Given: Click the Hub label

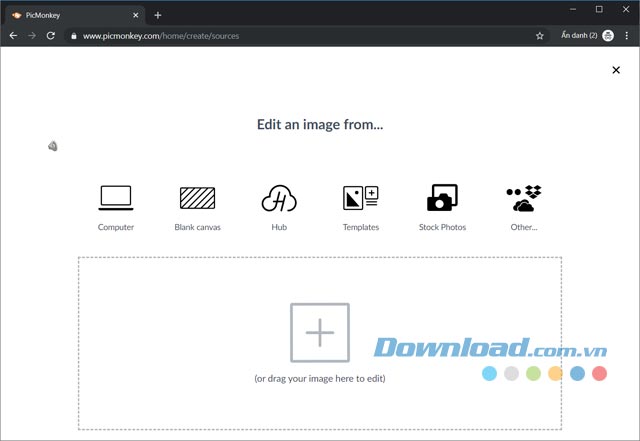Looking at the screenshot, I should [x=279, y=227].
